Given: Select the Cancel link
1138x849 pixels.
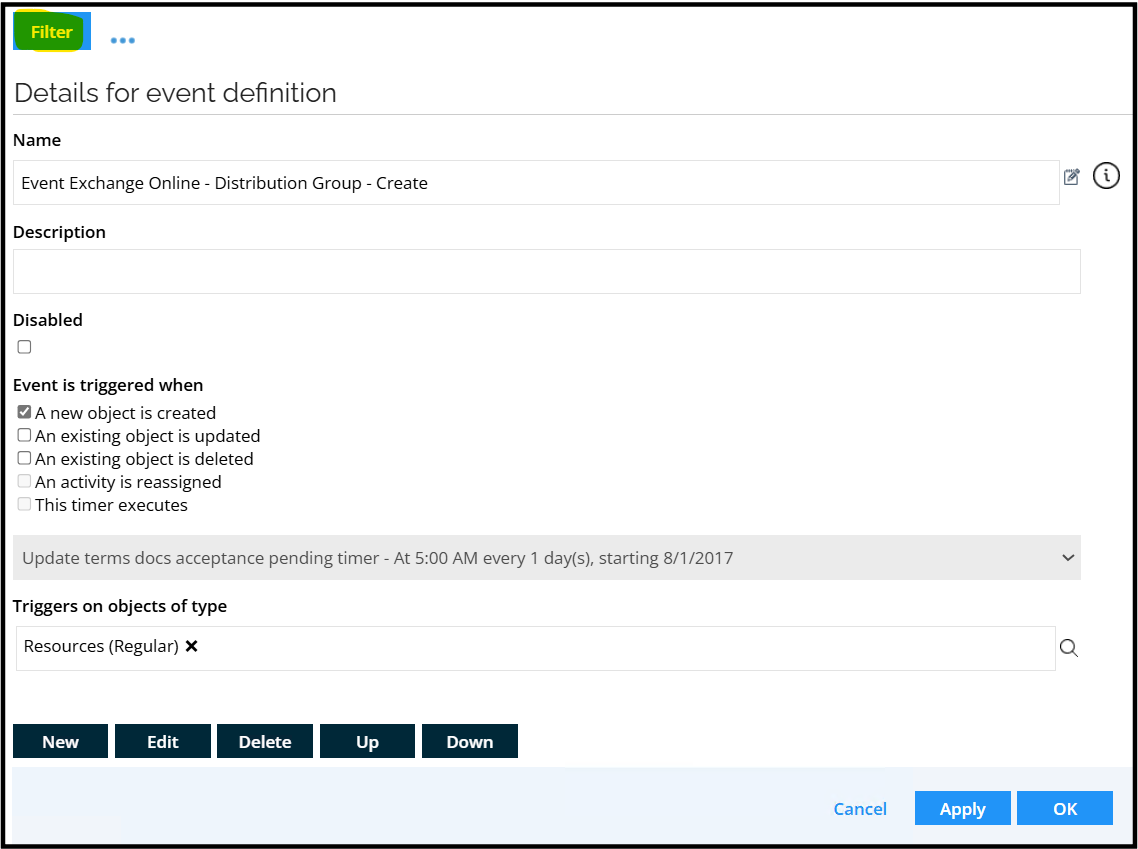Looking at the screenshot, I should tap(859, 808).
